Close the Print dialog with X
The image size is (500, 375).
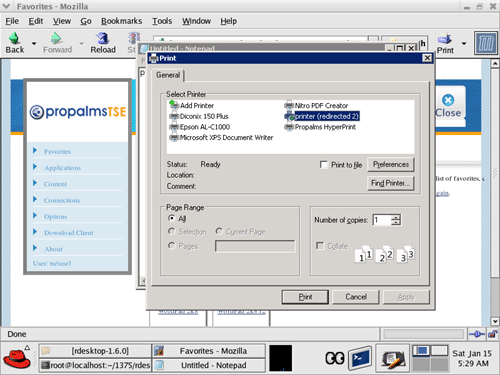(427, 58)
